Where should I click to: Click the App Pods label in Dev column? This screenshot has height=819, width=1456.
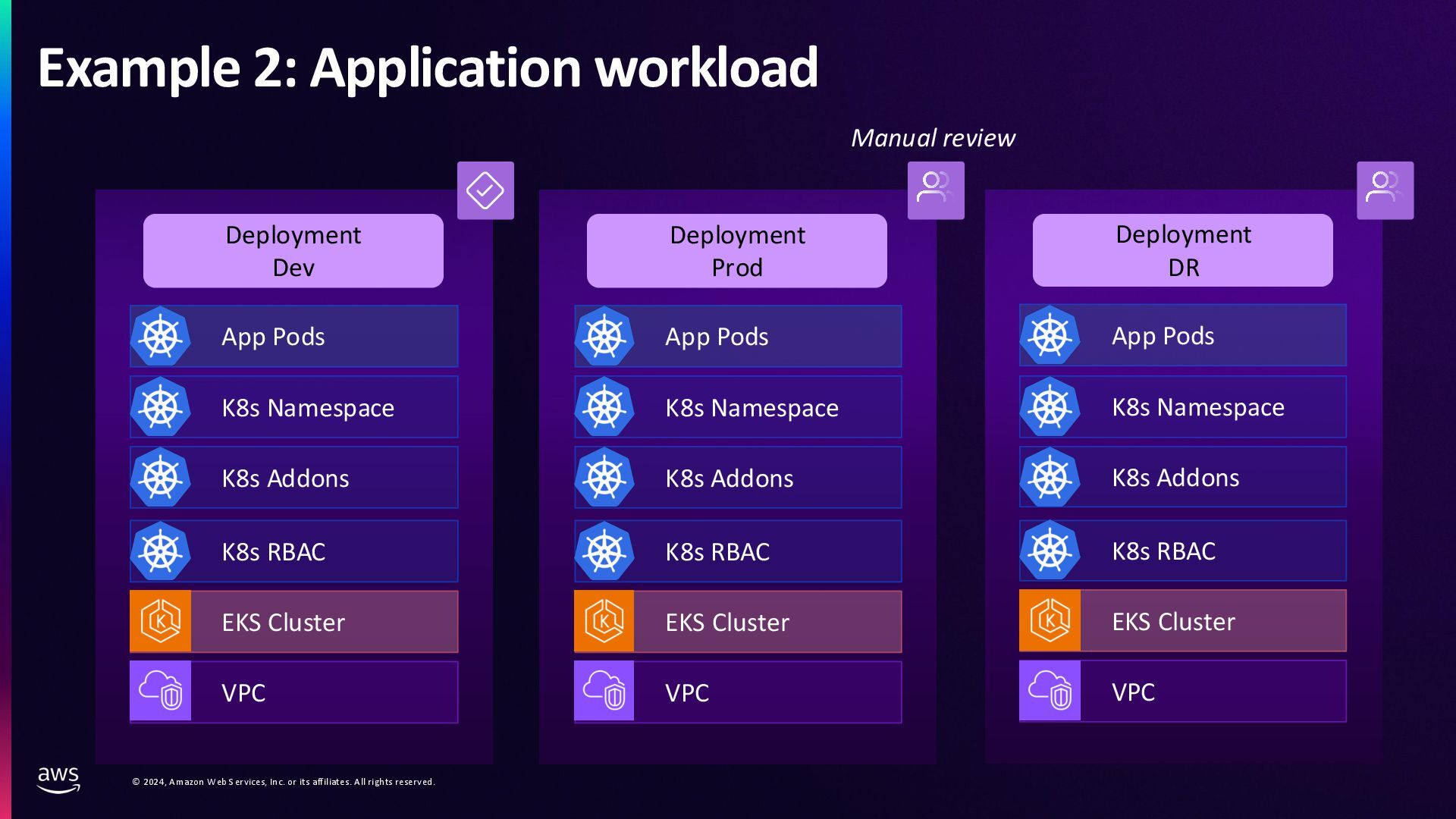[273, 337]
